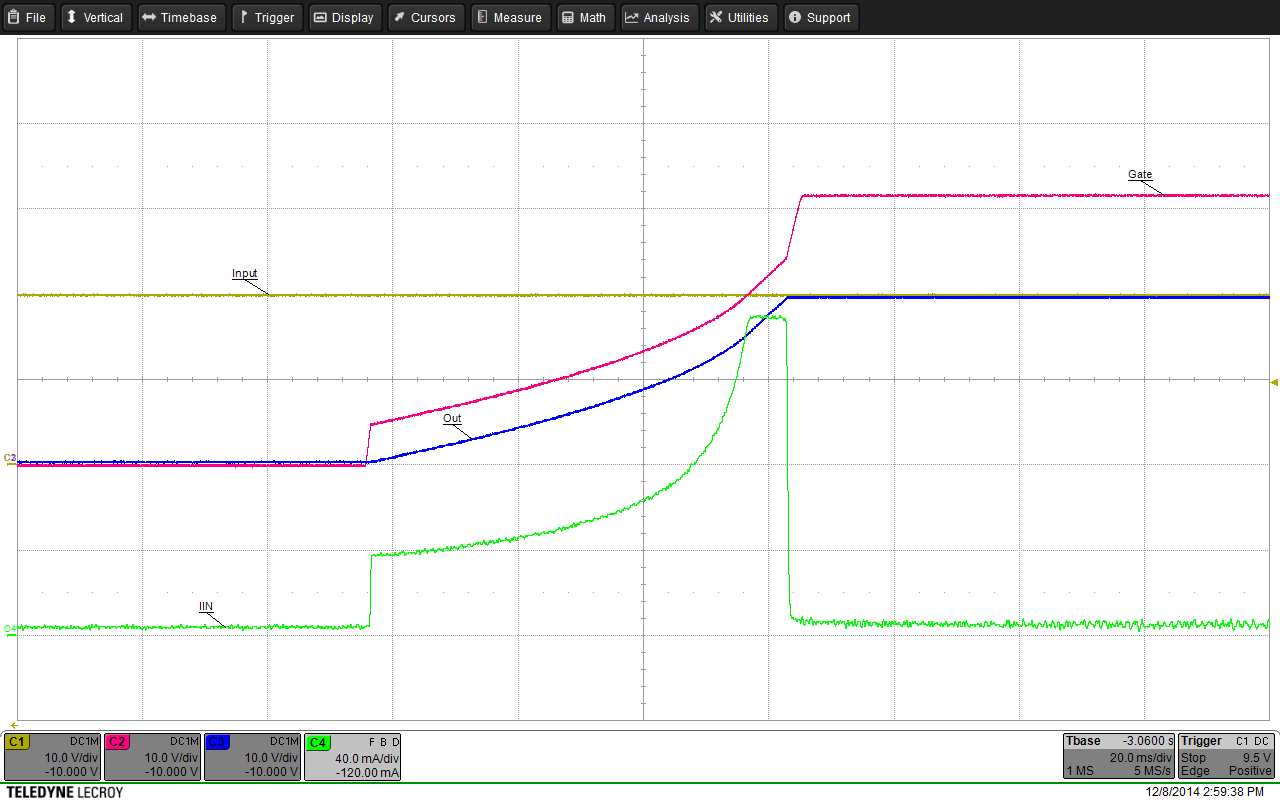Expand channel C1 descriptor box
1280x800 pixels.
click(51, 757)
